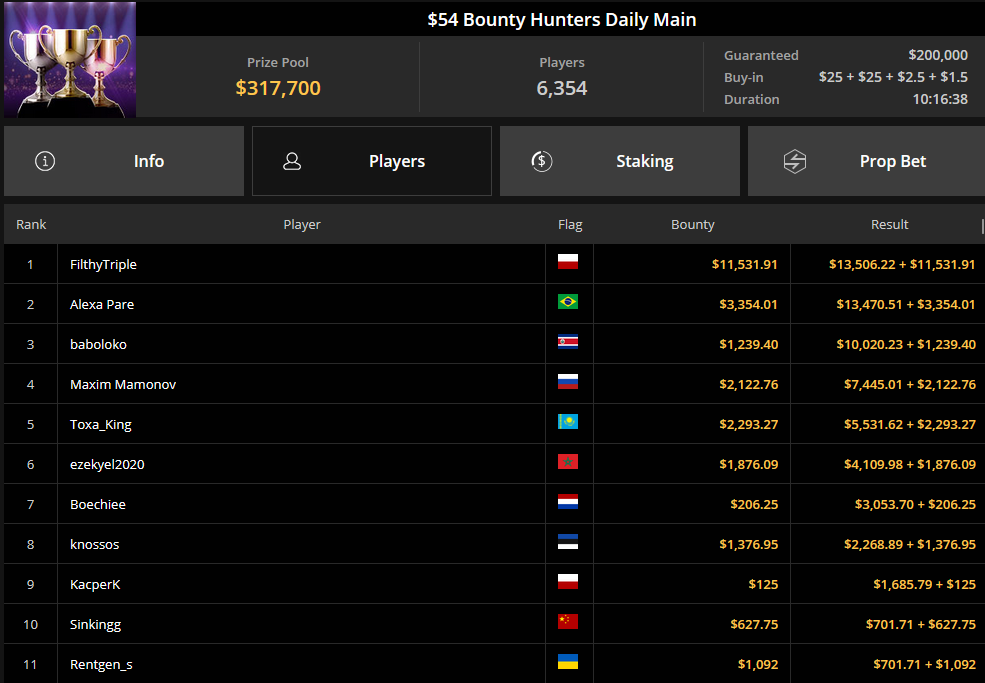985x683 pixels.
Task: Click the Staking dollar icon
Action: pyautogui.click(x=541, y=161)
